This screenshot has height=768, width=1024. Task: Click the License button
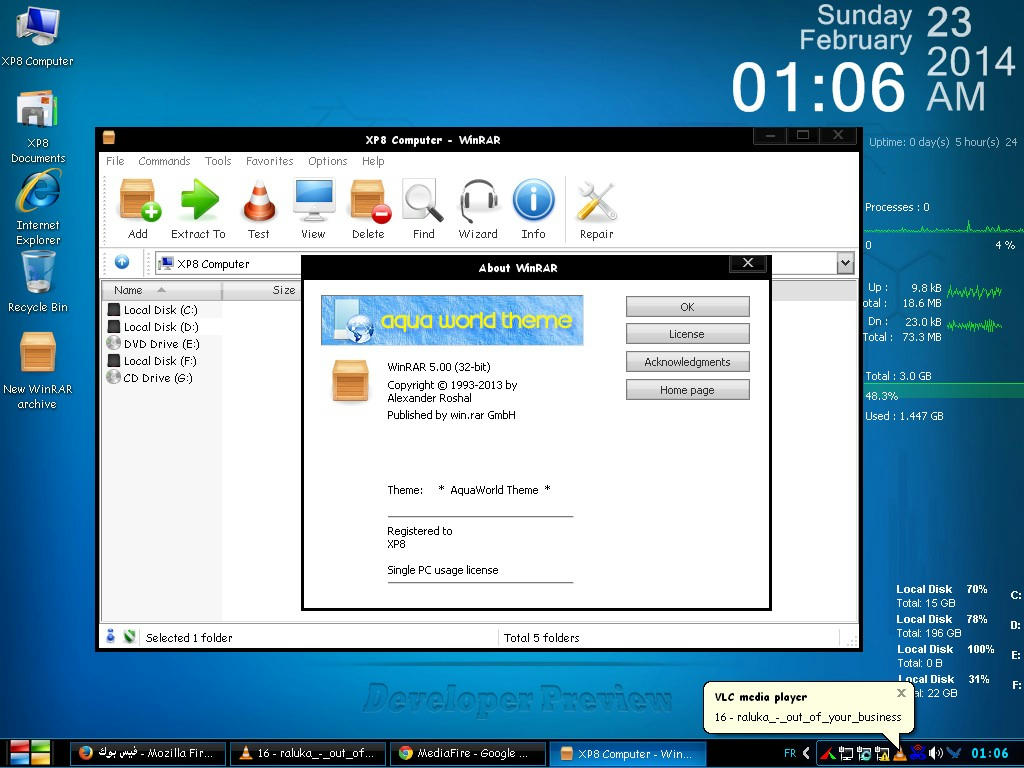tap(688, 334)
